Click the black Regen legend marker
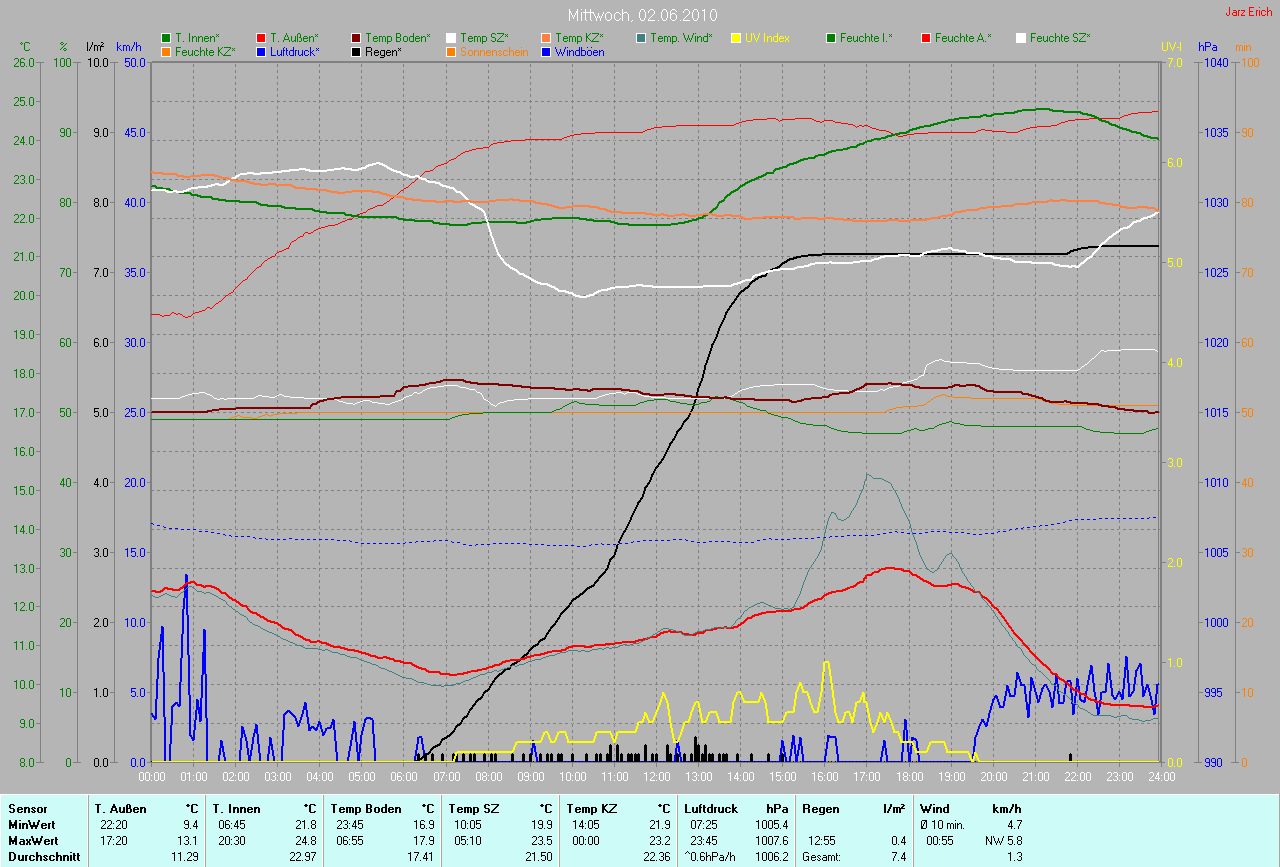This screenshot has height=867, width=1280. (x=357, y=51)
